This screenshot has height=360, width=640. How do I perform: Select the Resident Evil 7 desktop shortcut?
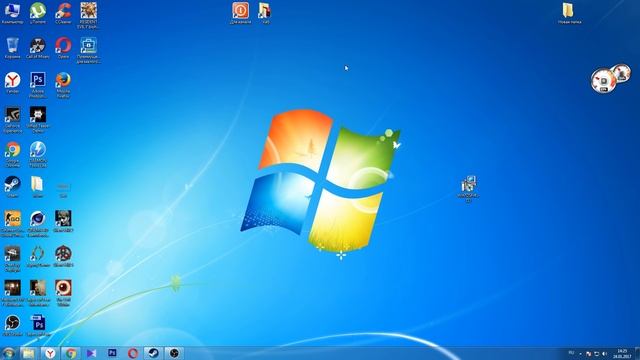[x=88, y=15]
